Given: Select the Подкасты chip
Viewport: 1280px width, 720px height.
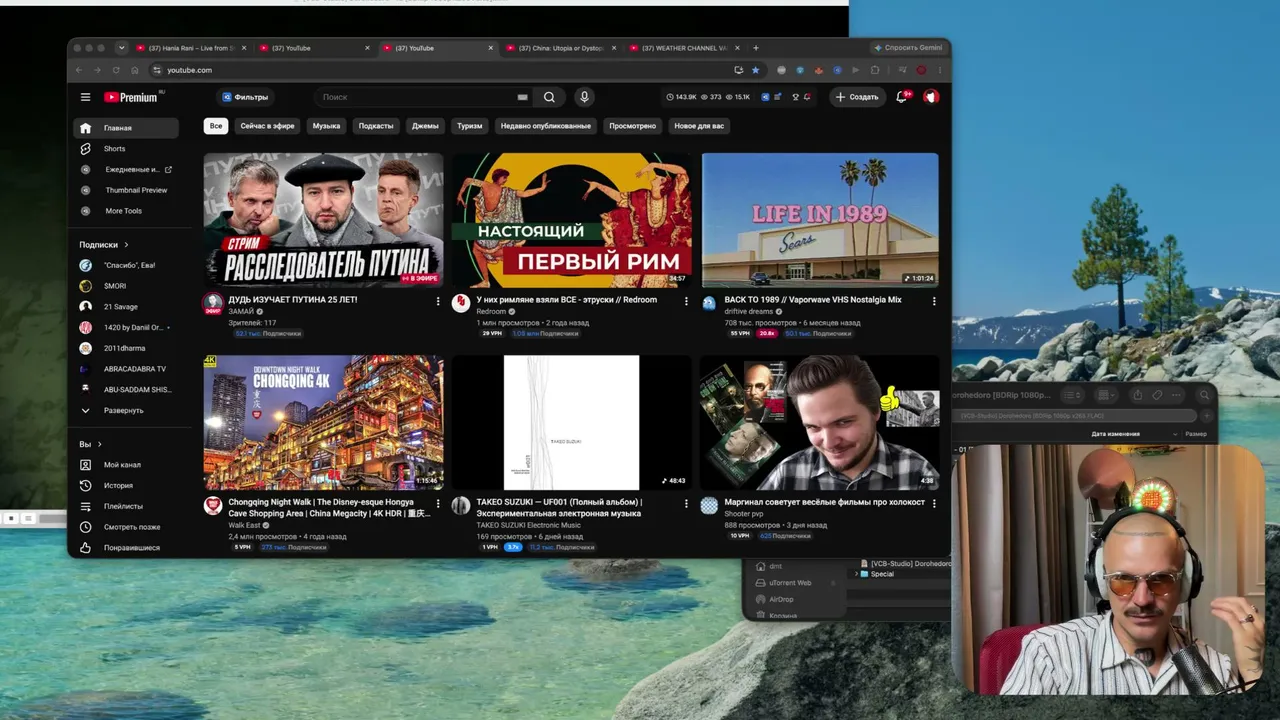Looking at the screenshot, I should click(376, 126).
